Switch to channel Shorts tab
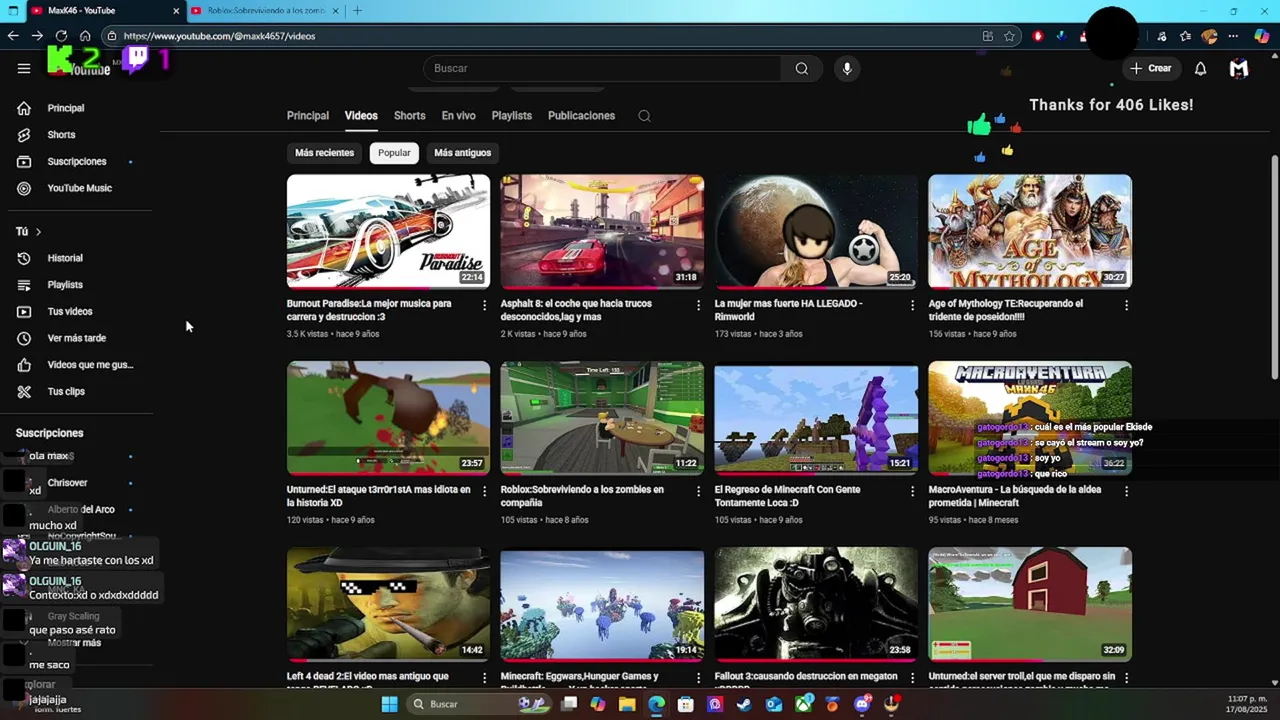The height and width of the screenshot is (720, 1280). 409,116
